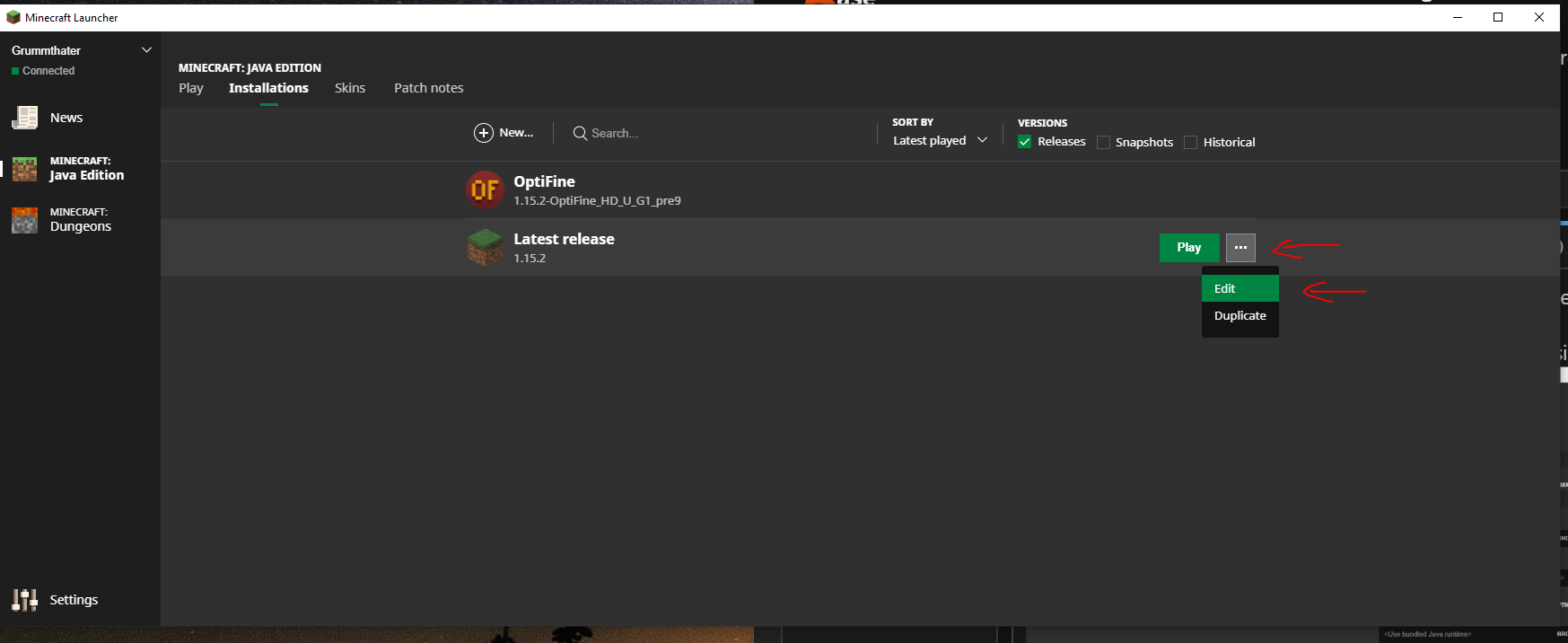The width and height of the screenshot is (1568, 643).
Task: Click the Minecraft Launcher title bar icon
Action: pyautogui.click(x=13, y=17)
